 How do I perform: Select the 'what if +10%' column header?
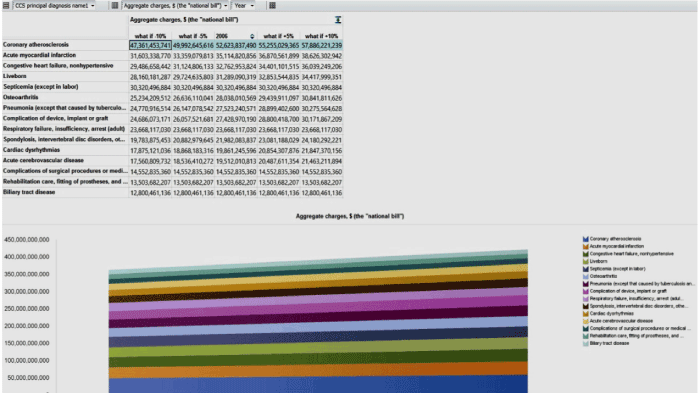pos(321,36)
